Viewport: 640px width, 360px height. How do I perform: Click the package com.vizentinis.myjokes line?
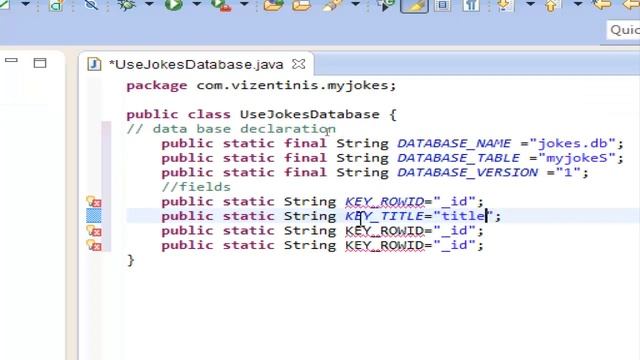pyautogui.click(x=261, y=86)
